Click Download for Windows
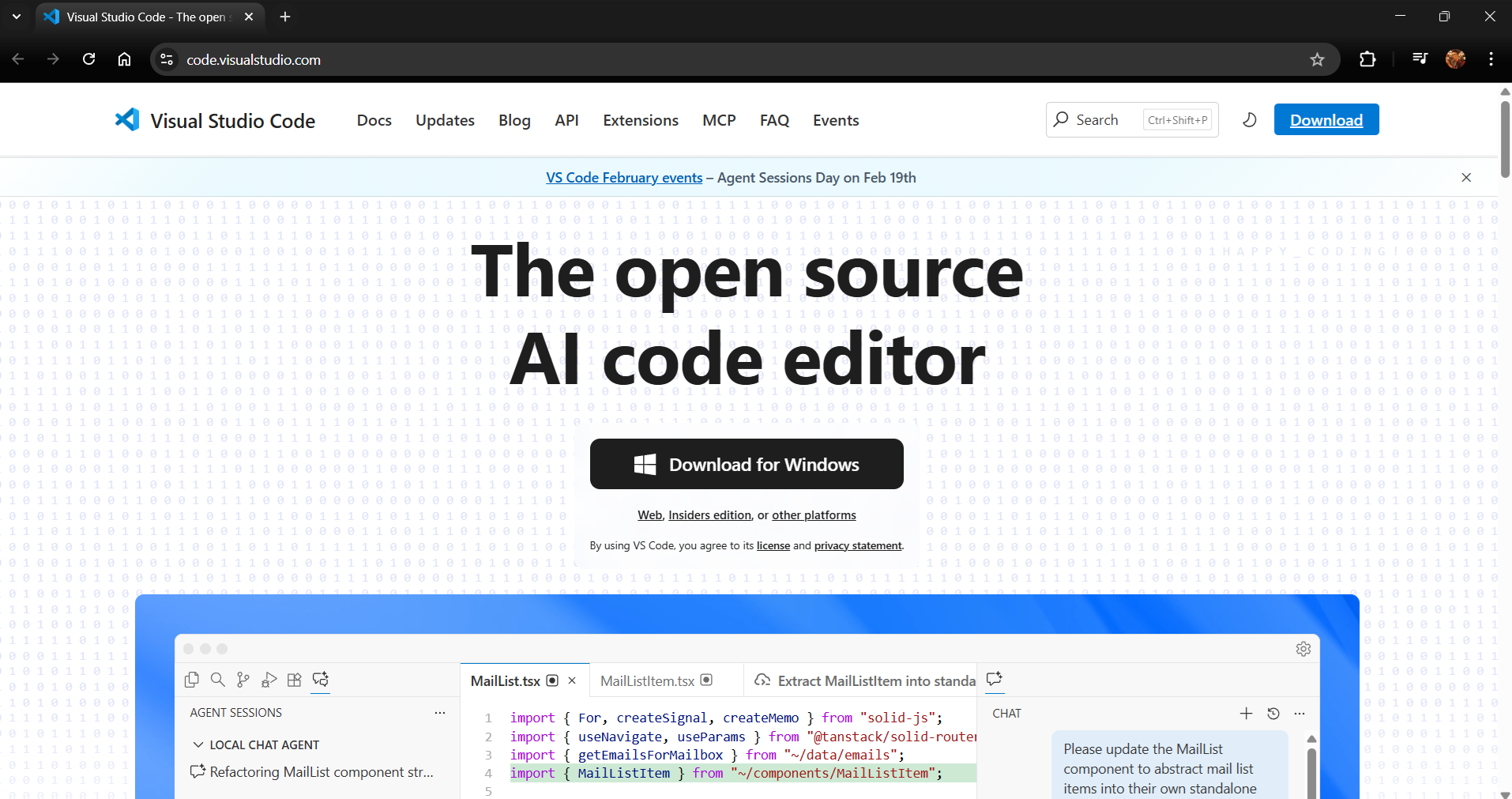This screenshot has height=799, width=1512. coord(746,464)
